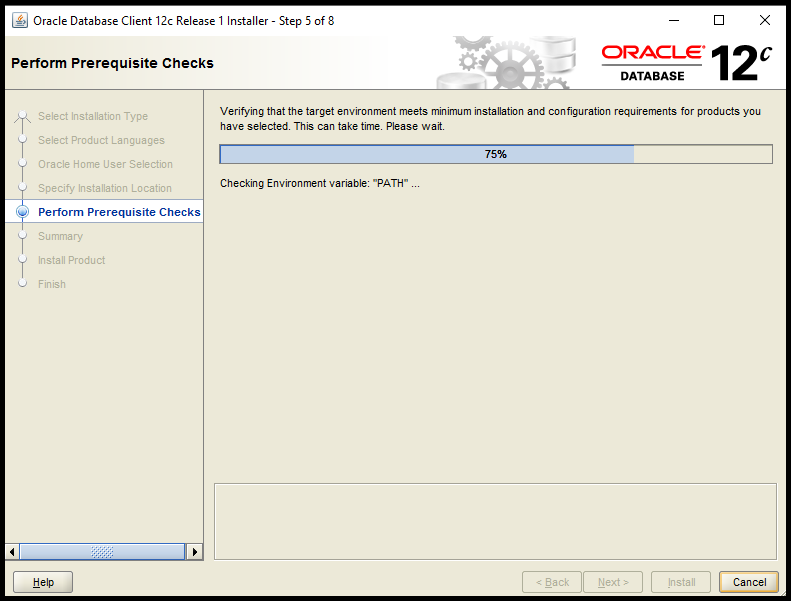
Task: Select the Perform Prerequisite Checks step
Action: click(119, 212)
